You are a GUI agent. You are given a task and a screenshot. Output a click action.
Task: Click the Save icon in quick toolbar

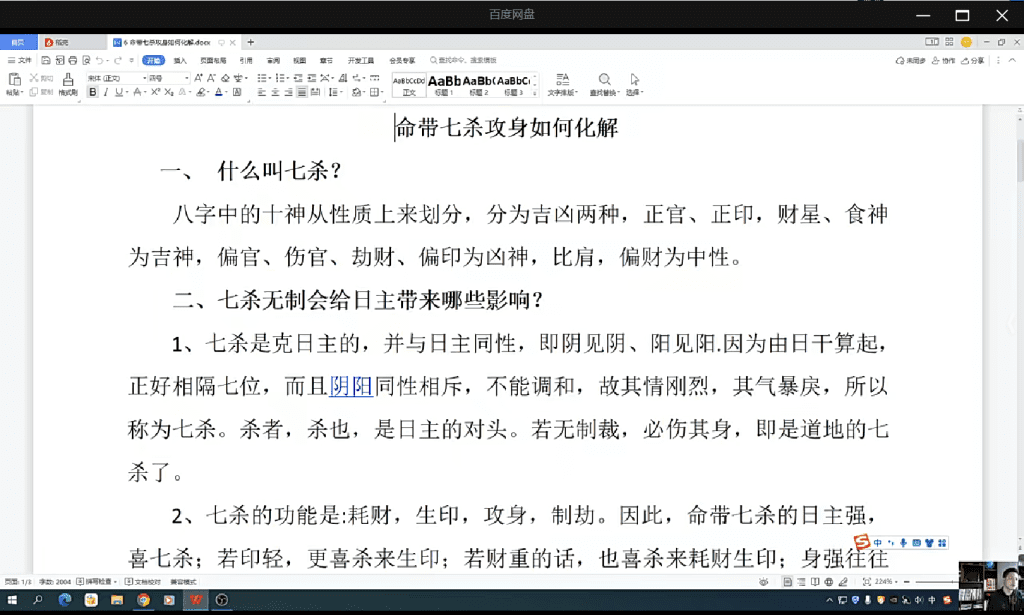click(x=46, y=61)
